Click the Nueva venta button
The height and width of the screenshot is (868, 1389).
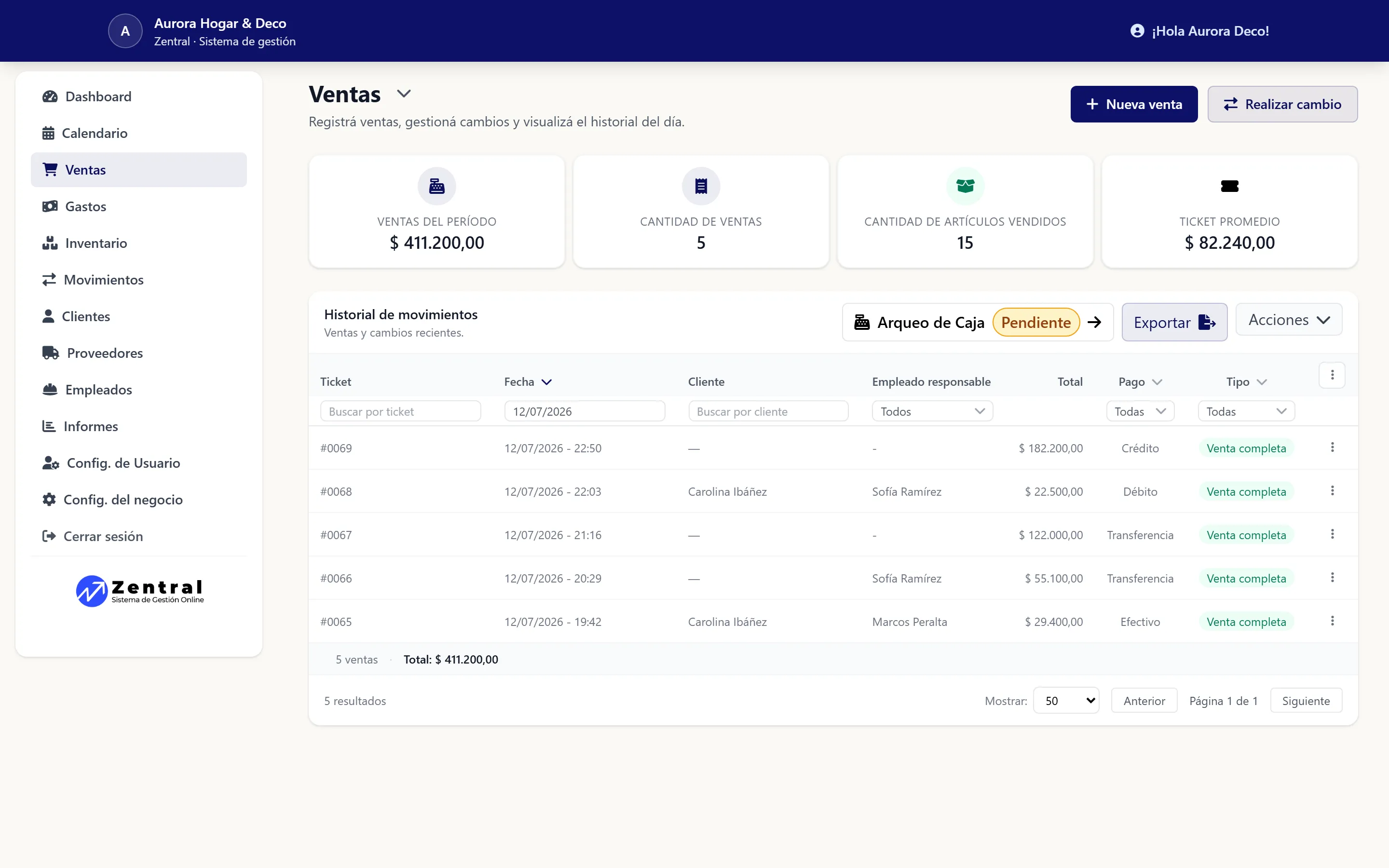pyautogui.click(x=1134, y=104)
